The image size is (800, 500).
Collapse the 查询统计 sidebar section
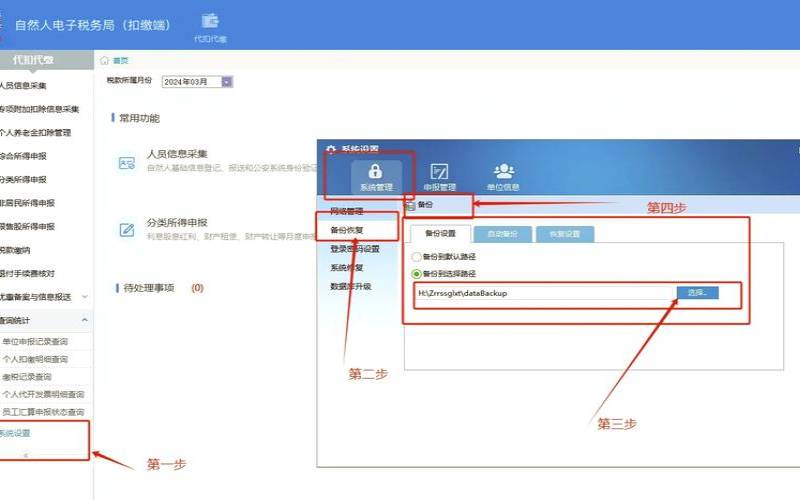pyautogui.click(x=85, y=320)
